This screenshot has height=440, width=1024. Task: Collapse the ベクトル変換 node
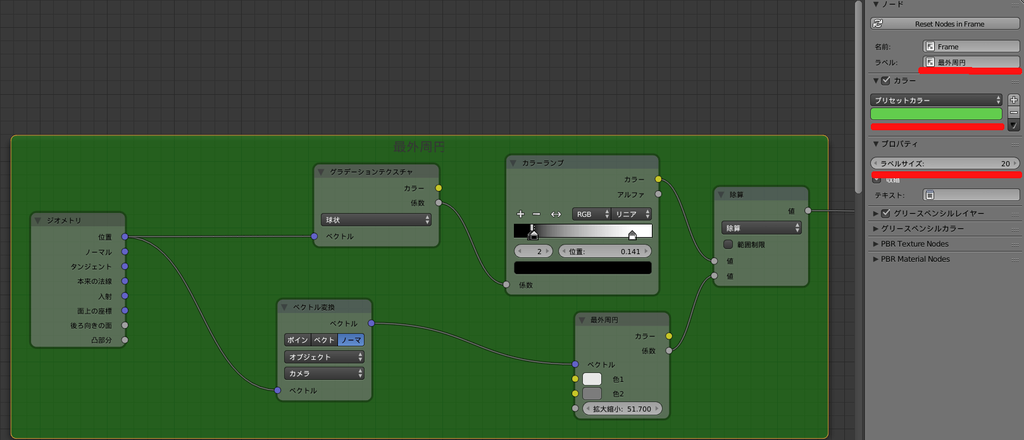285,307
